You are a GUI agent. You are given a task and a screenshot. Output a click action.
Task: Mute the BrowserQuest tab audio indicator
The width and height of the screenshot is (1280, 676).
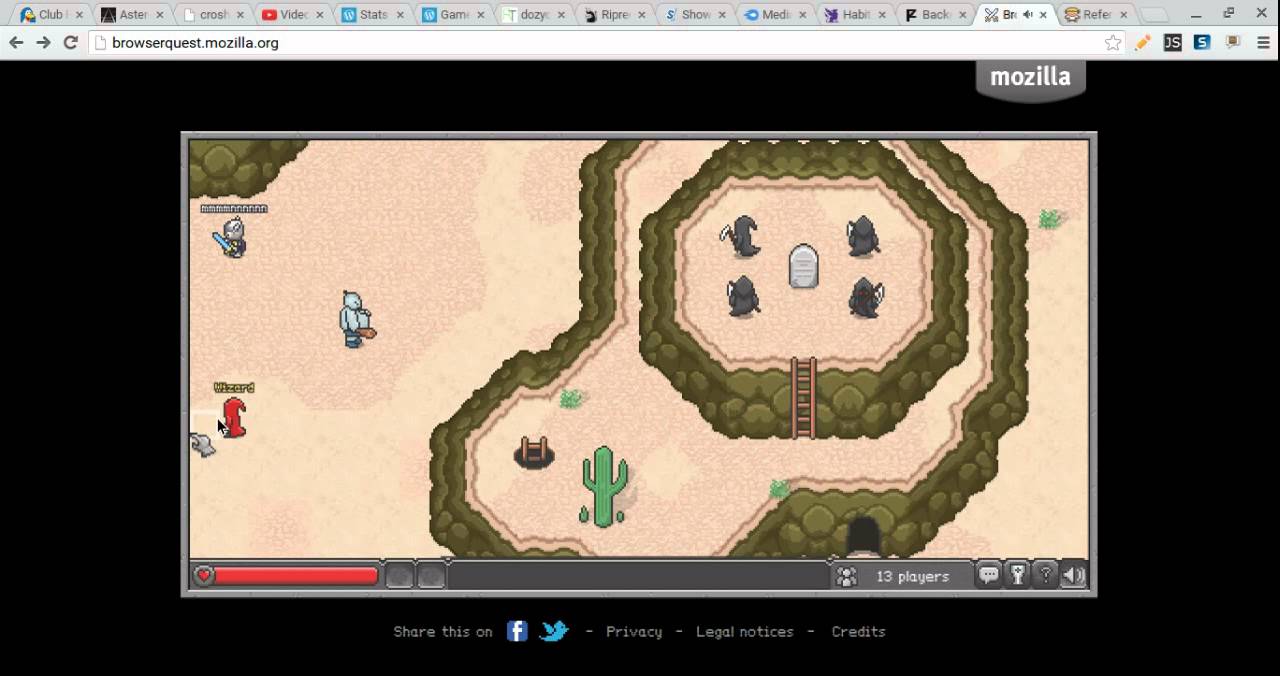[x=1028, y=15]
